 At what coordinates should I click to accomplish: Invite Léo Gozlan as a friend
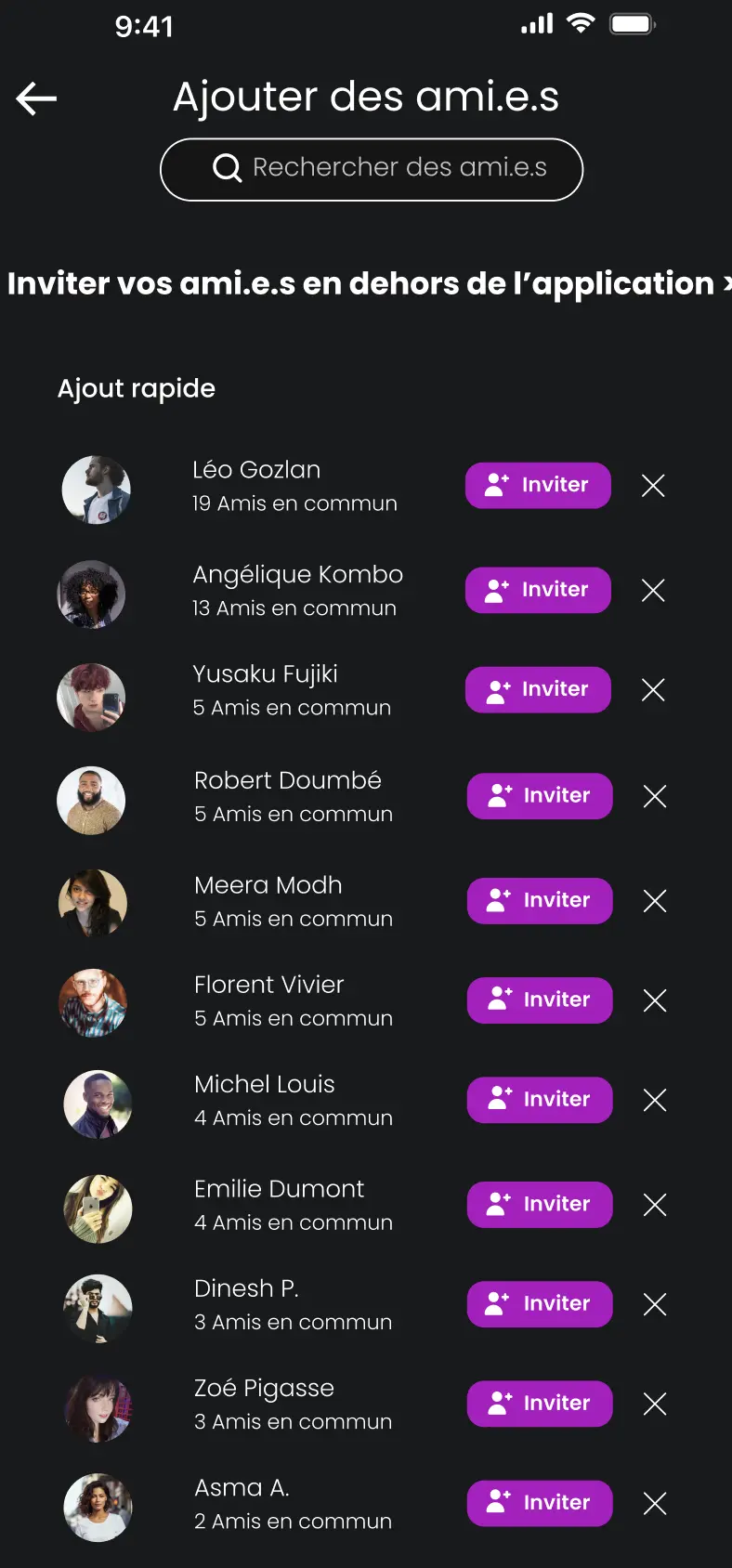(538, 486)
